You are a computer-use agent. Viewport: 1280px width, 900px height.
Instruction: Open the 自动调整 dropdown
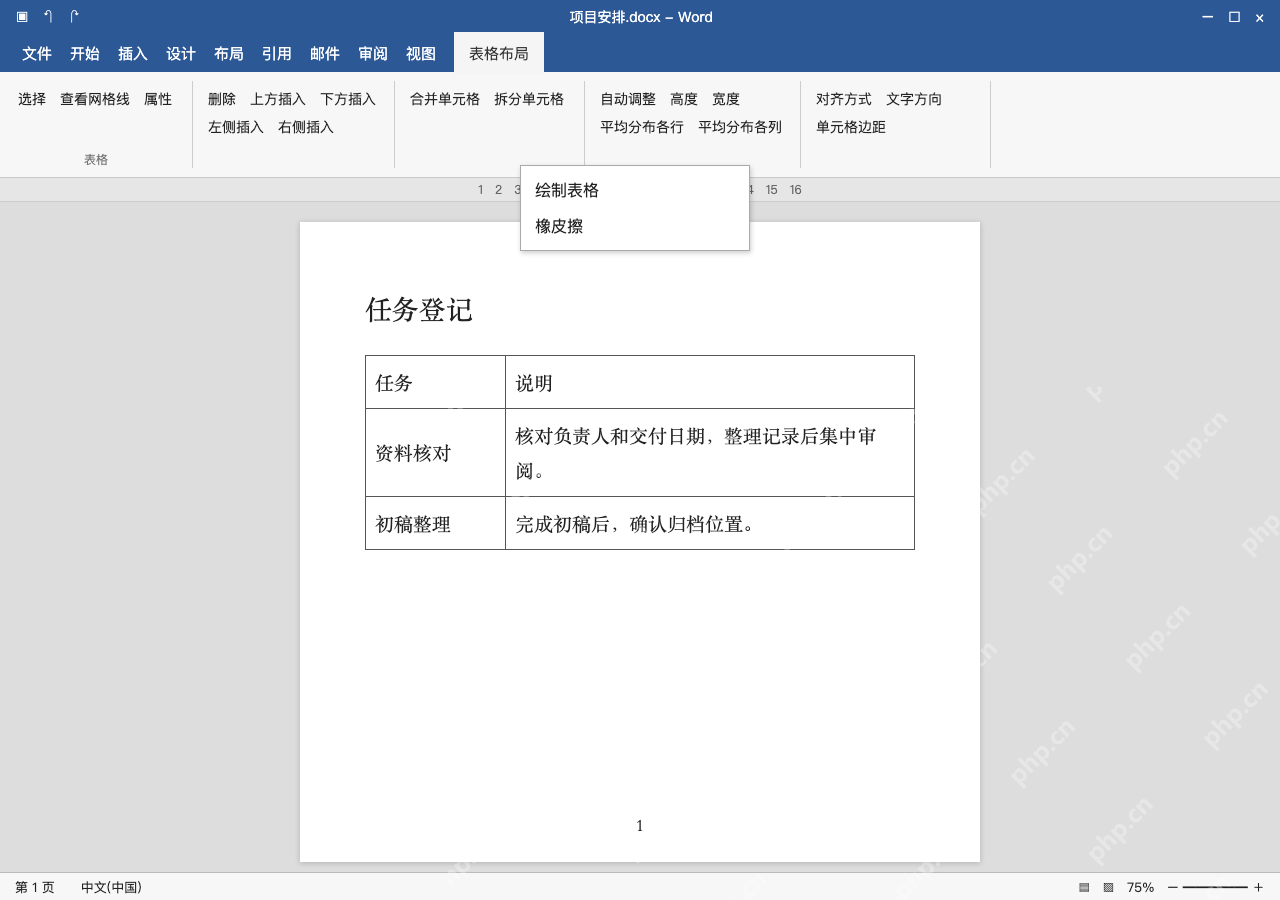point(628,99)
